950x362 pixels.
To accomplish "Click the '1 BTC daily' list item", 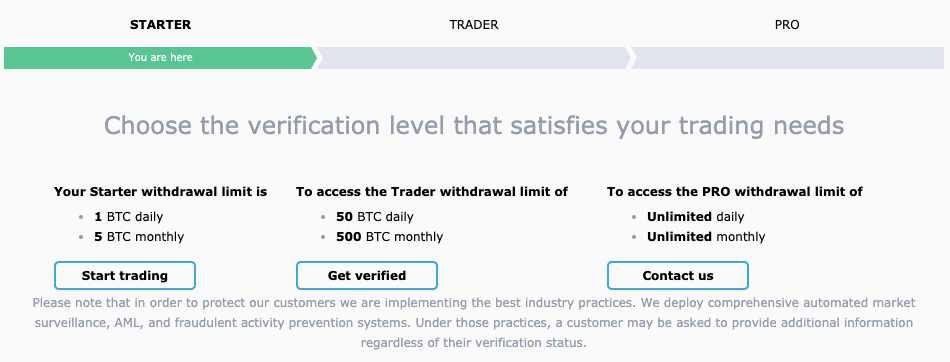I will 128,216.
